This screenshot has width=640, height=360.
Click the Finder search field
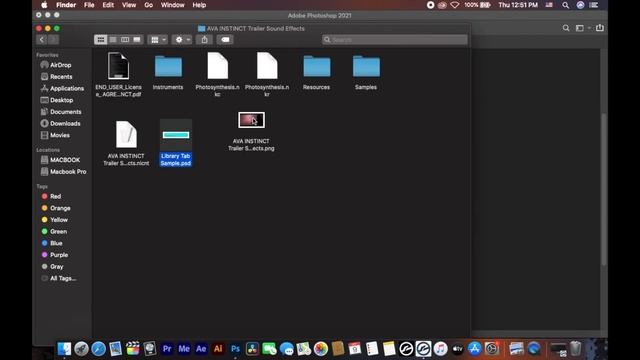[395, 40]
